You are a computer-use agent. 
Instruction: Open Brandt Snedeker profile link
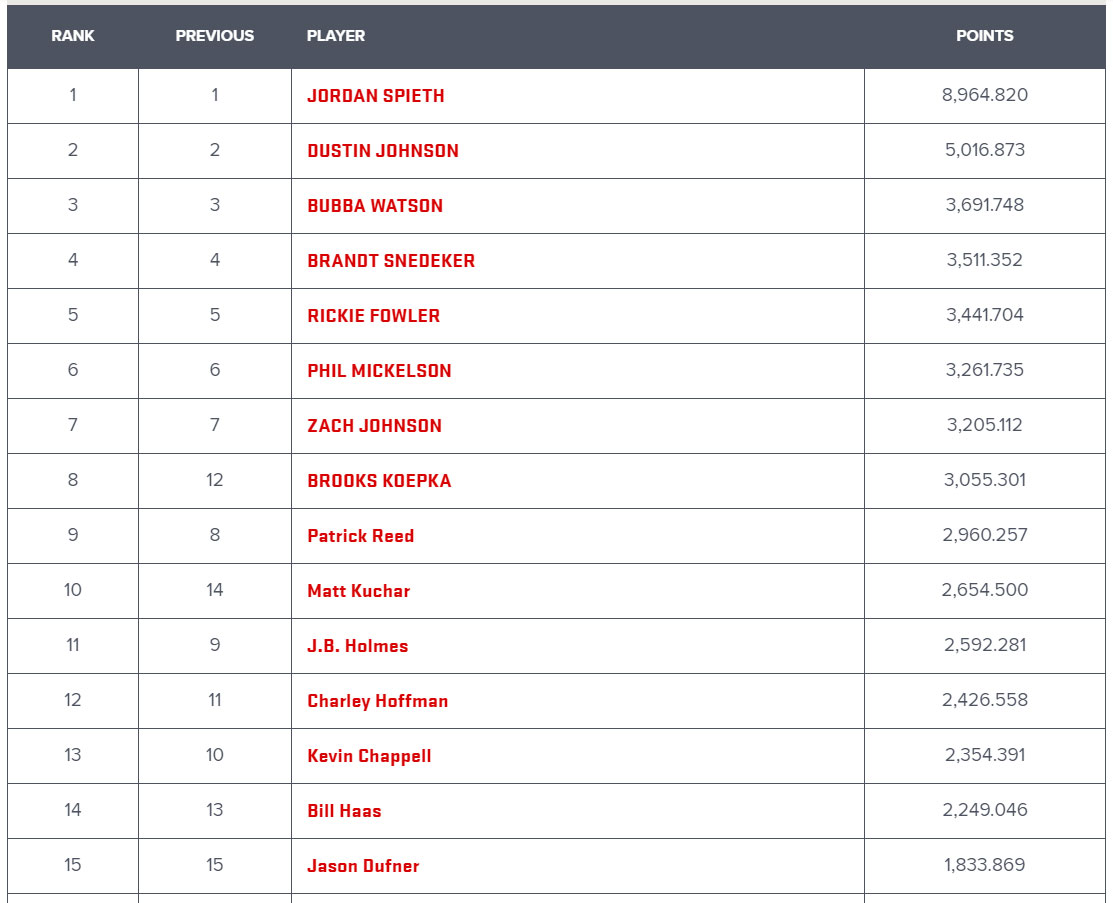[391, 261]
